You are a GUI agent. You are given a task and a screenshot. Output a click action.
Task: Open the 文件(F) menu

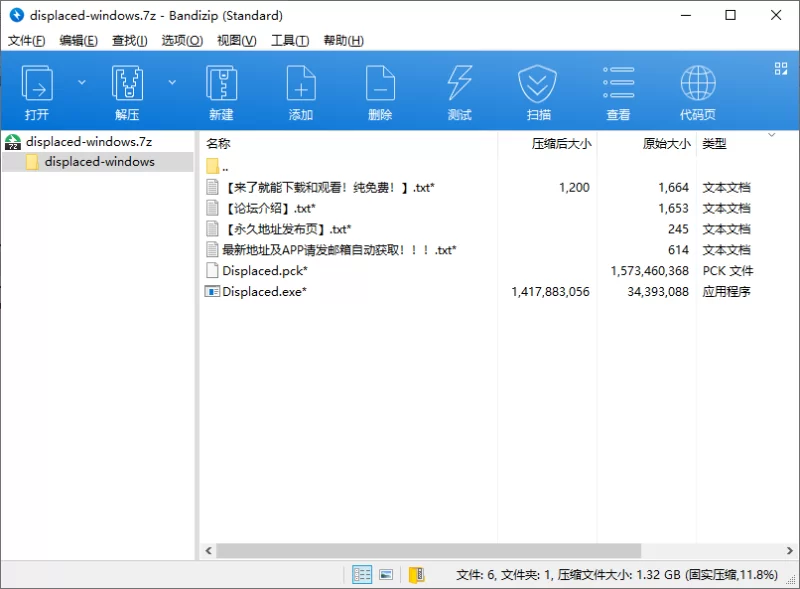26,40
